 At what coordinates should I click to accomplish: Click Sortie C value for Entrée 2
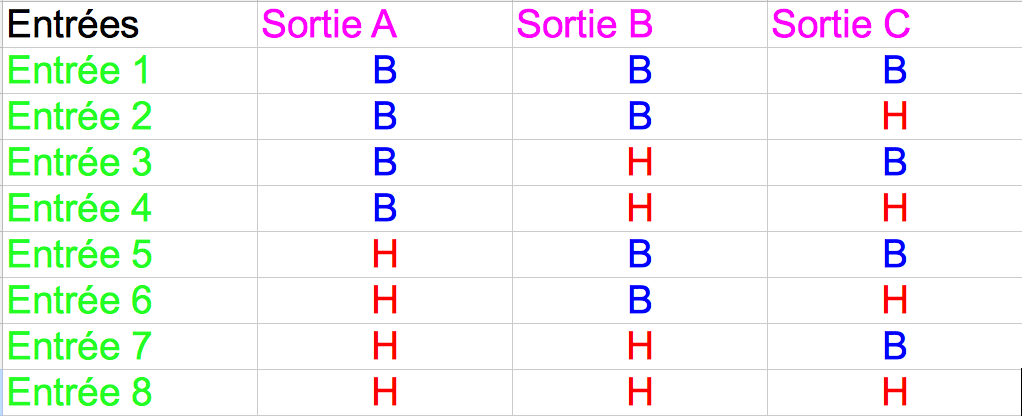895,117
